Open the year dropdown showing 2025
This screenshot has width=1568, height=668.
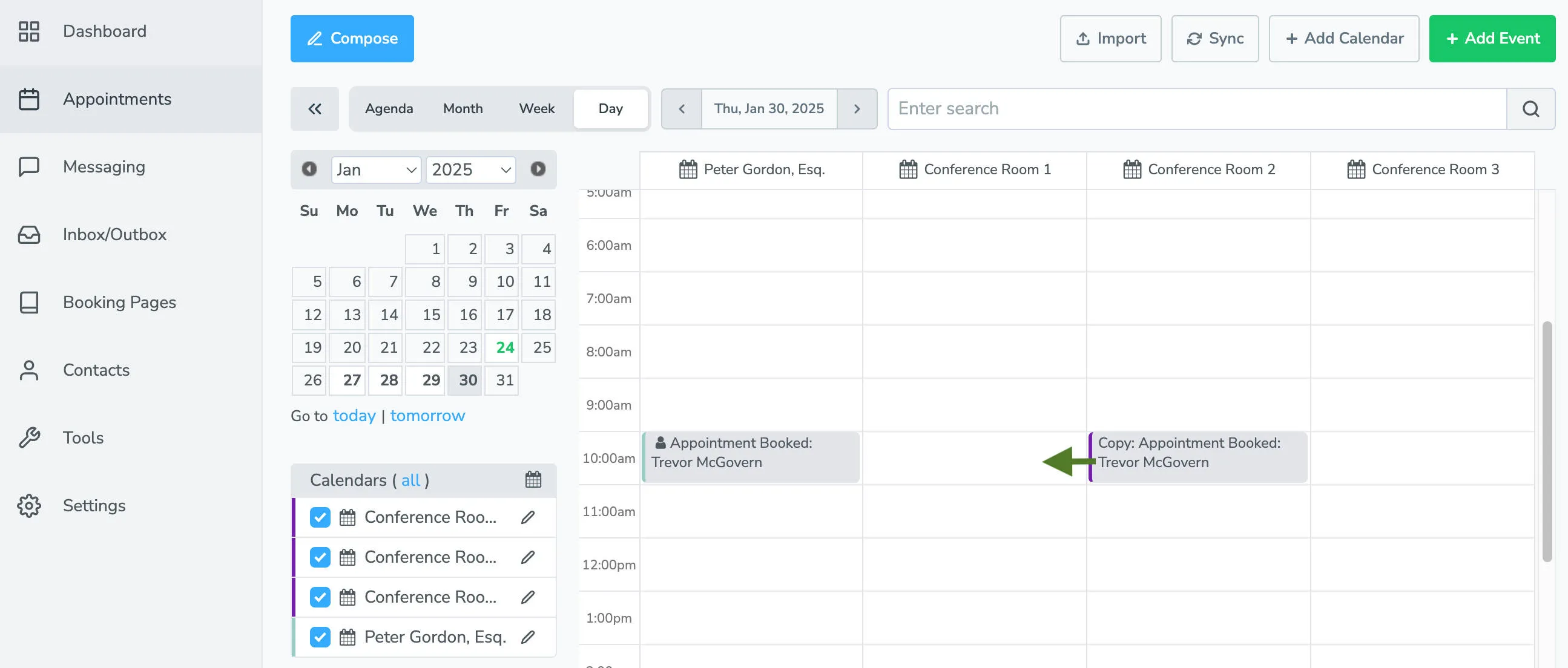click(x=470, y=170)
